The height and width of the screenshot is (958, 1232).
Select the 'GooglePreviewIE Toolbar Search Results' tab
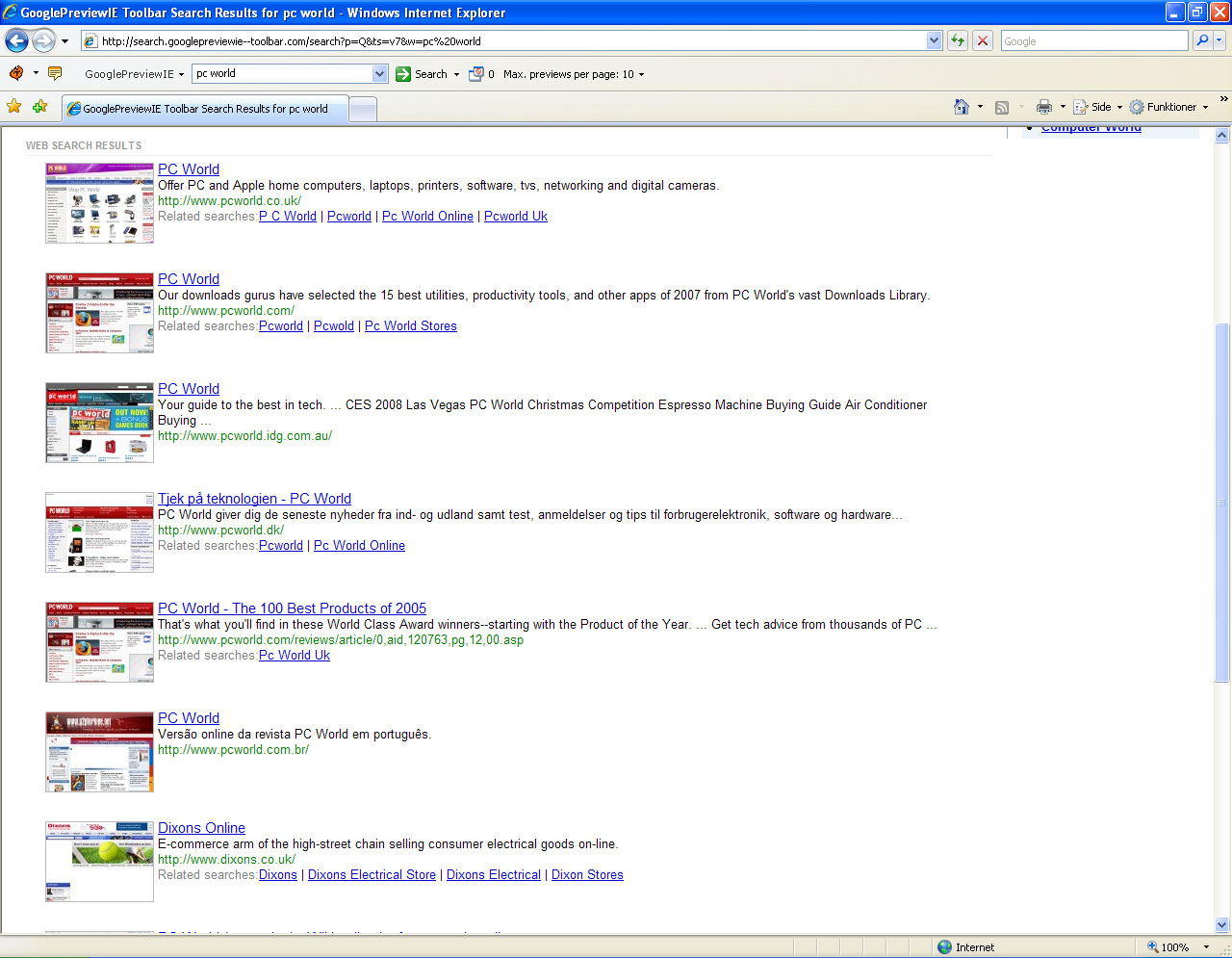204,109
